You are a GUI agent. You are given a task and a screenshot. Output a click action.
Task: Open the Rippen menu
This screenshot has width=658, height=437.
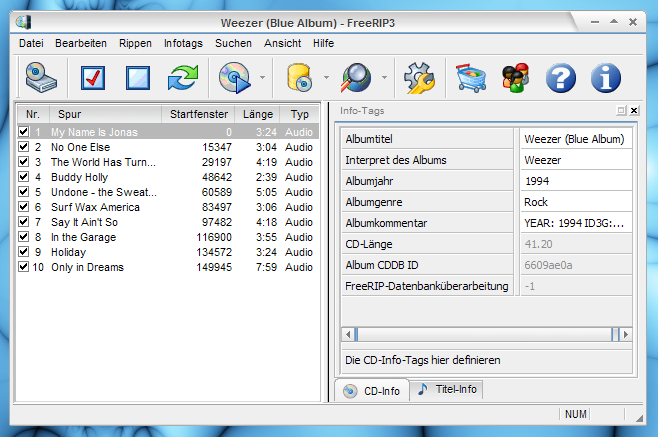click(135, 43)
